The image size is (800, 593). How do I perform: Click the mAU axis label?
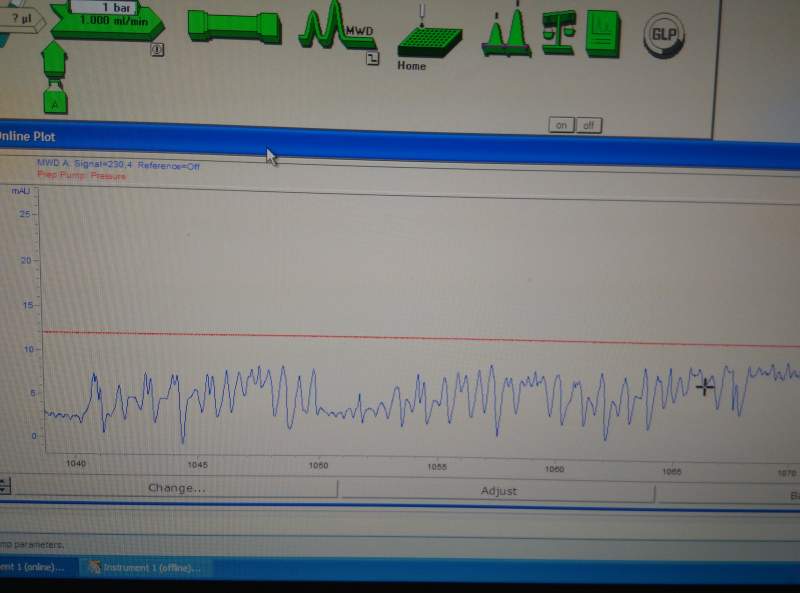tap(20, 191)
